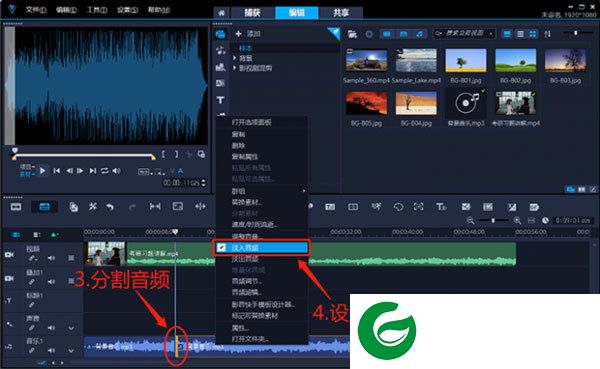Image resolution: width=600 pixels, height=369 pixels.
Task: Open the Title (T) library icon
Action: pos(220,100)
